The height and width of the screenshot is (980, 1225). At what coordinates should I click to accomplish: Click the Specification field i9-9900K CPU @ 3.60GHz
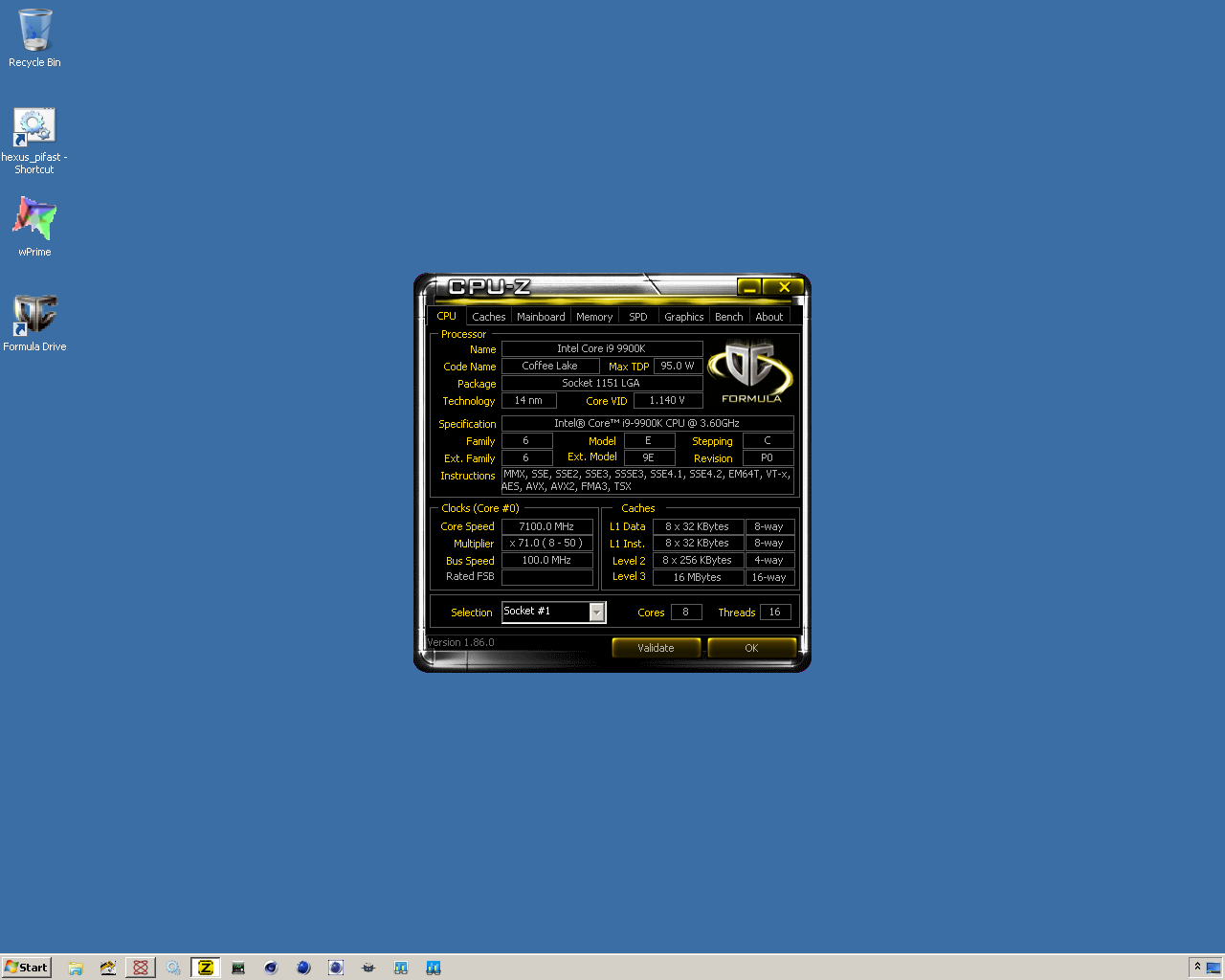click(x=647, y=423)
